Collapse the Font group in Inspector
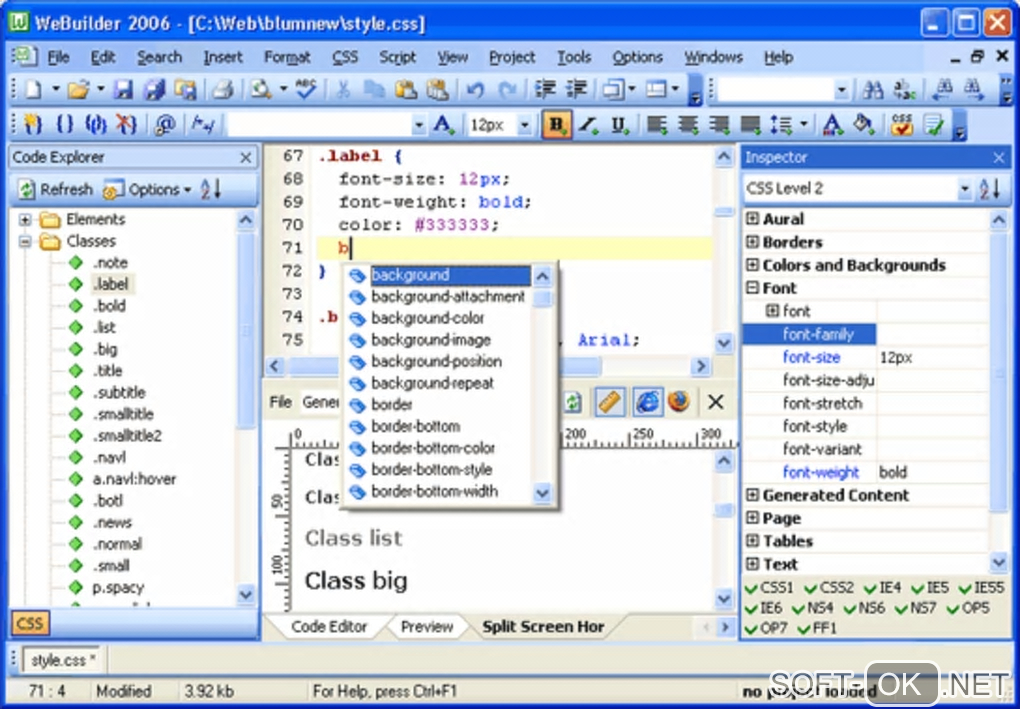1020x709 pixels. [752, 288]
